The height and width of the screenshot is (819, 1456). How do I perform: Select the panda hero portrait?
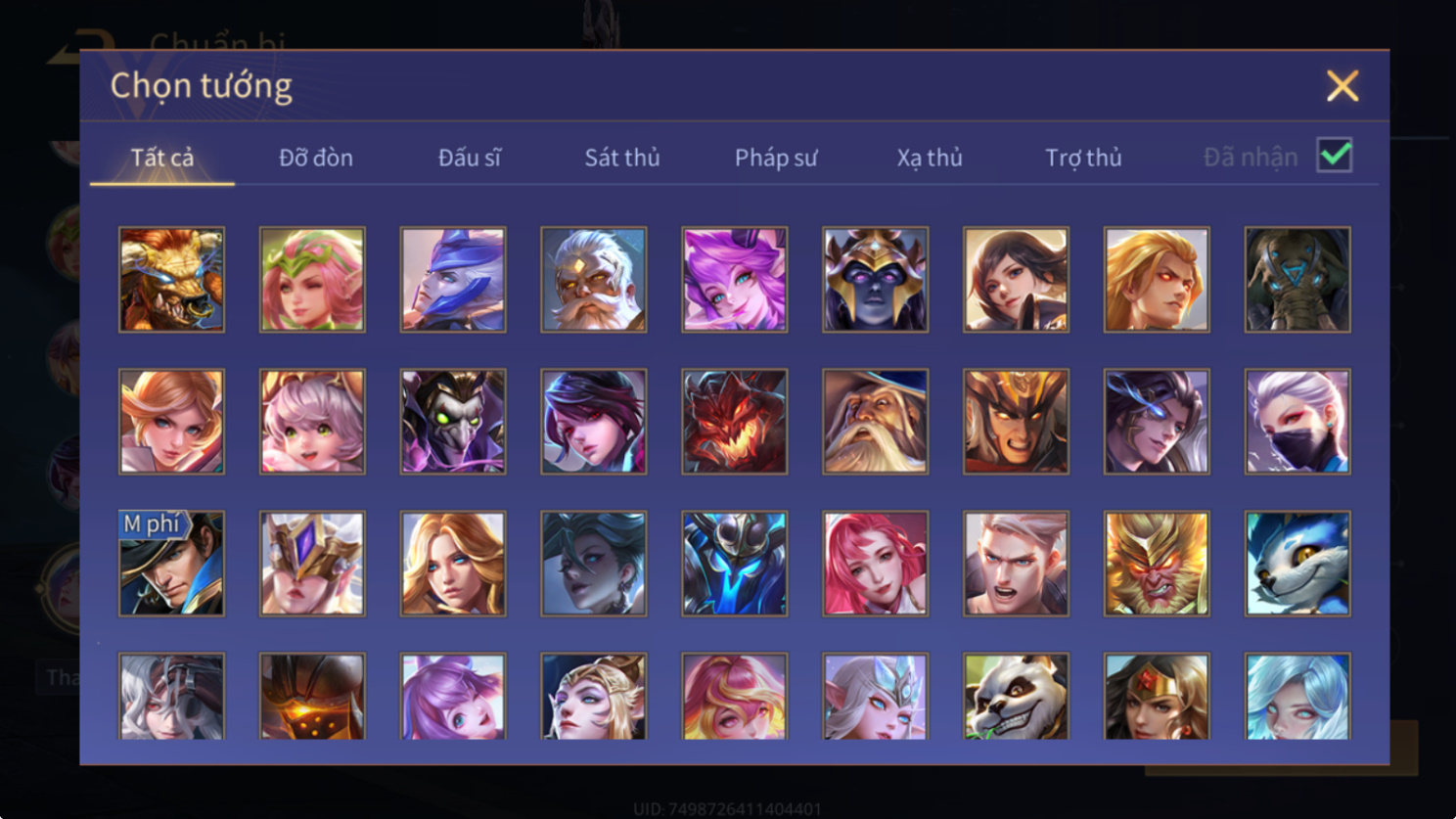click(x=1016, y=696)
